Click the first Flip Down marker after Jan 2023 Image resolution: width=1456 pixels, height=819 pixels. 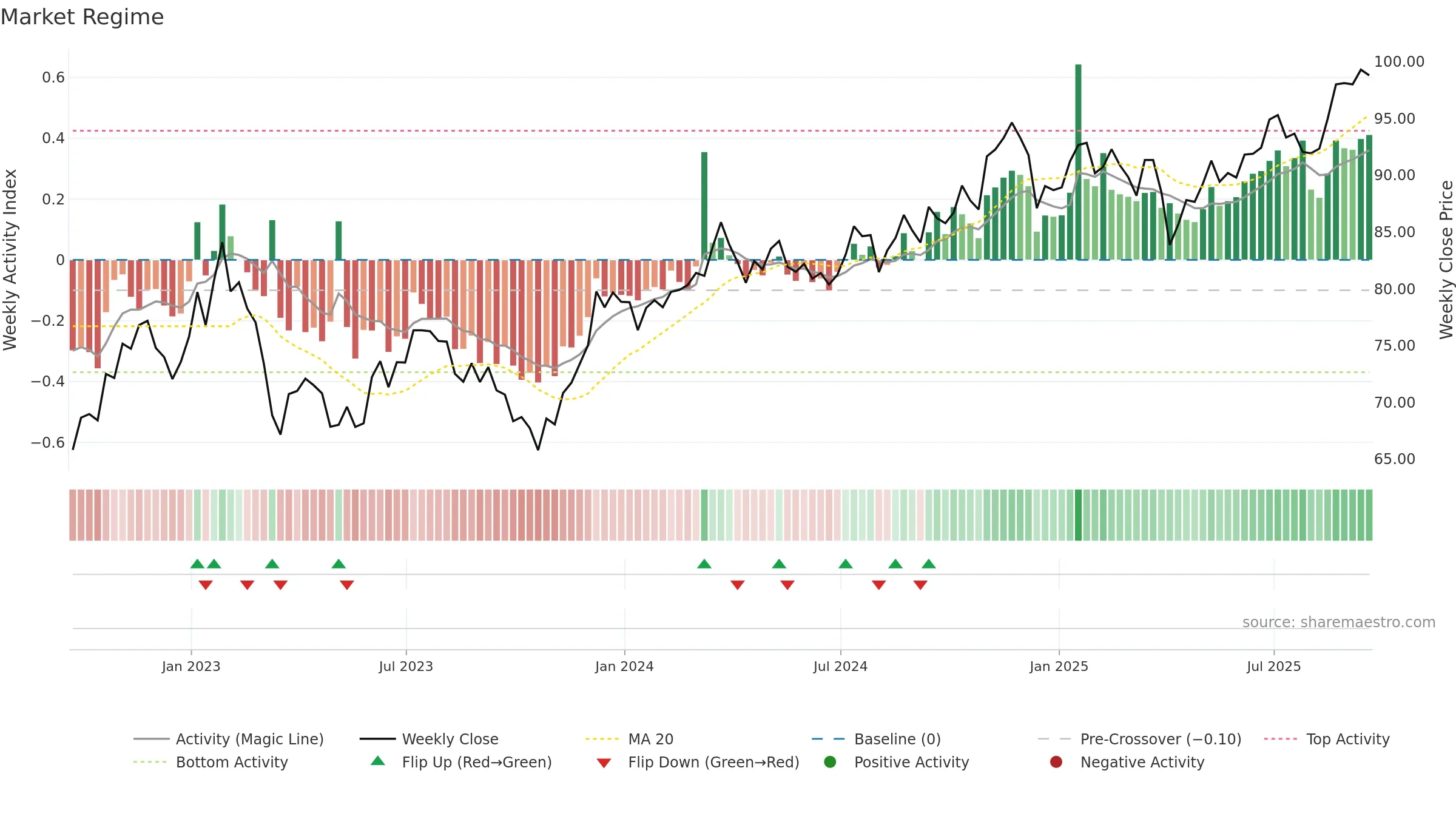pos(206,585)
